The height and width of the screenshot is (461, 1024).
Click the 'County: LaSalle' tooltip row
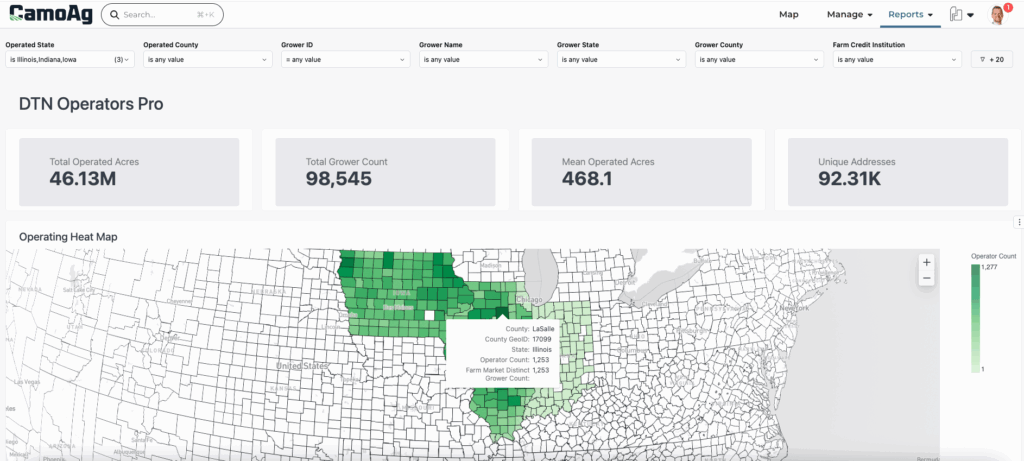pos(530,328)
